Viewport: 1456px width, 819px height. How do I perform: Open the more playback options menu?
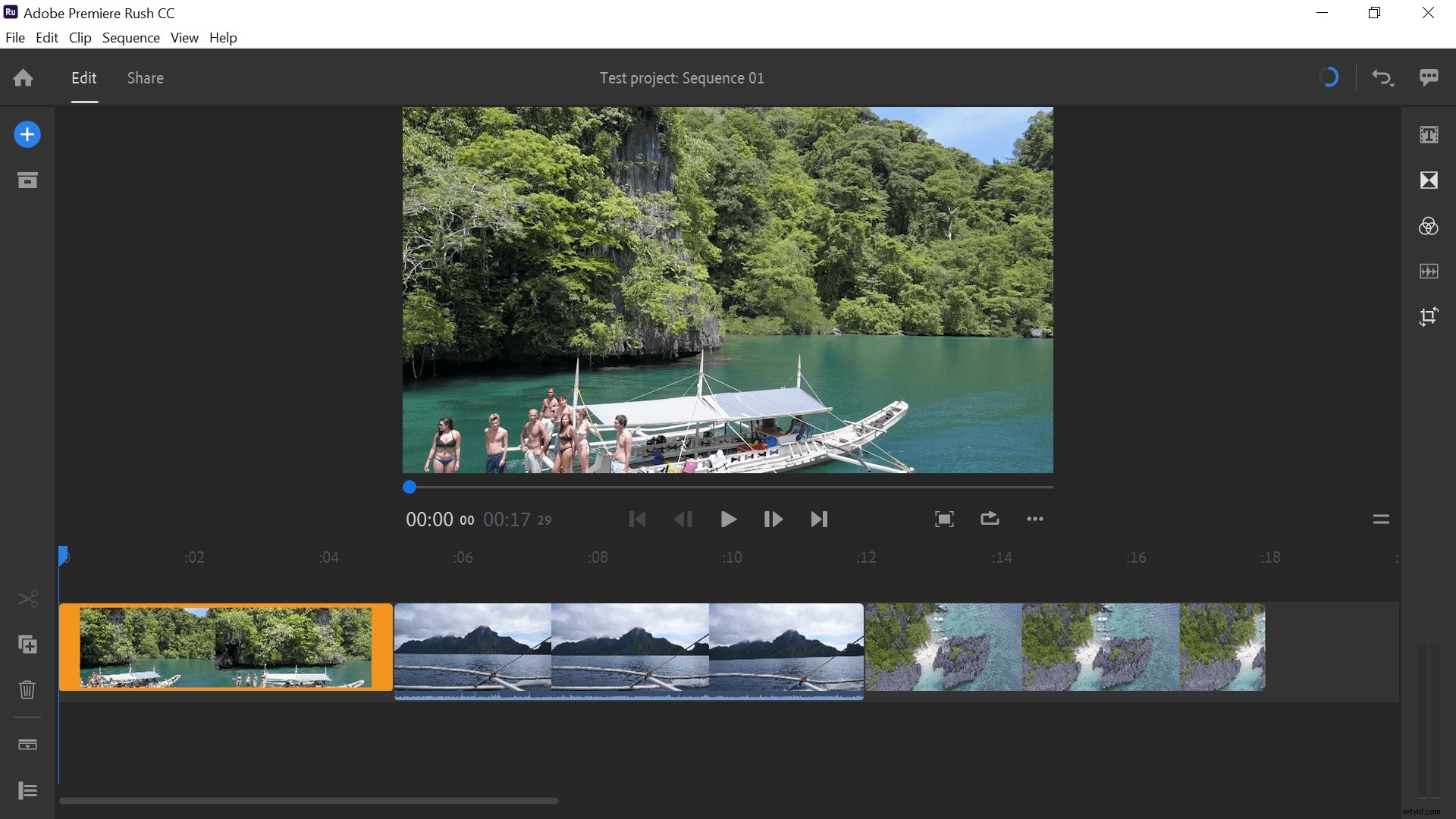(1035, 519)
